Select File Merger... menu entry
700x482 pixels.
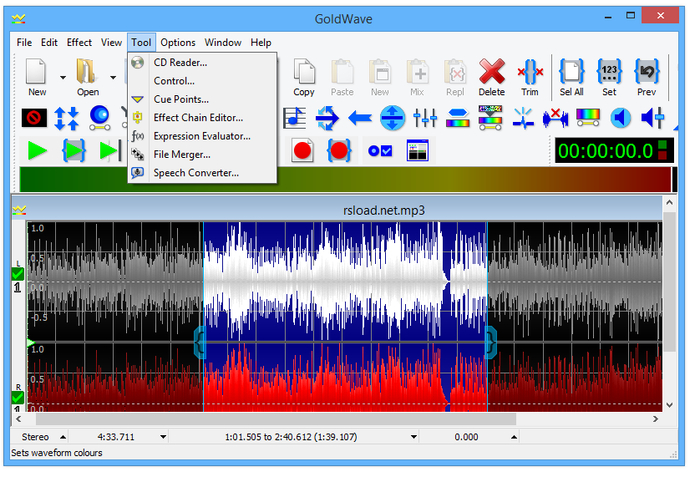202,154
